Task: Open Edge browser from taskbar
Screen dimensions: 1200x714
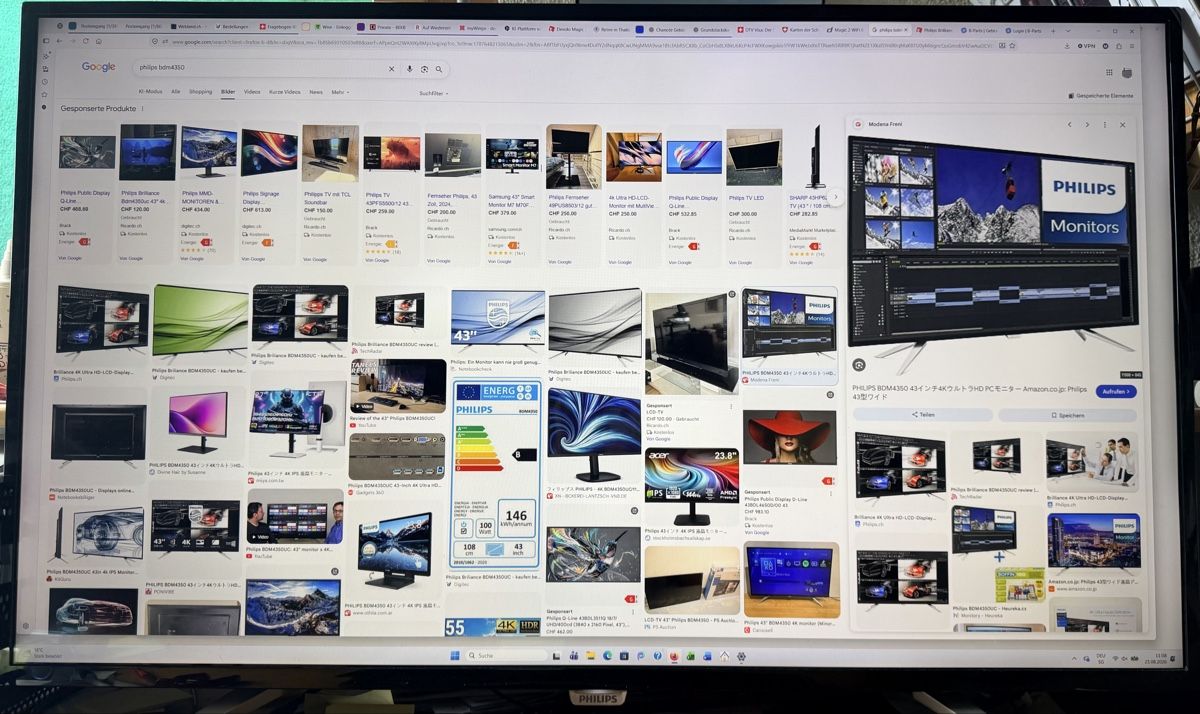Action: (607, 656)
